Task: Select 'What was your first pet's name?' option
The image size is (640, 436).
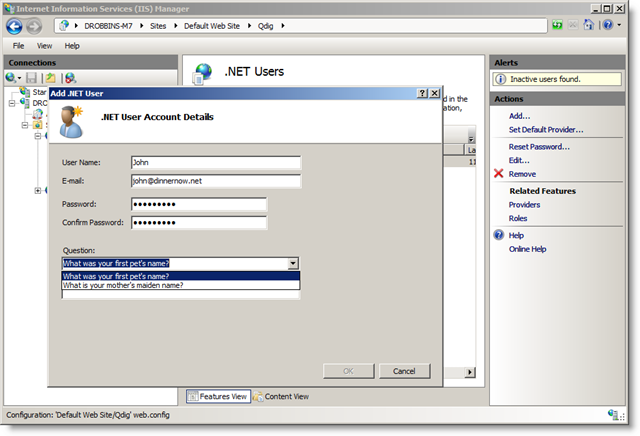Action: [x=181, y=276]
